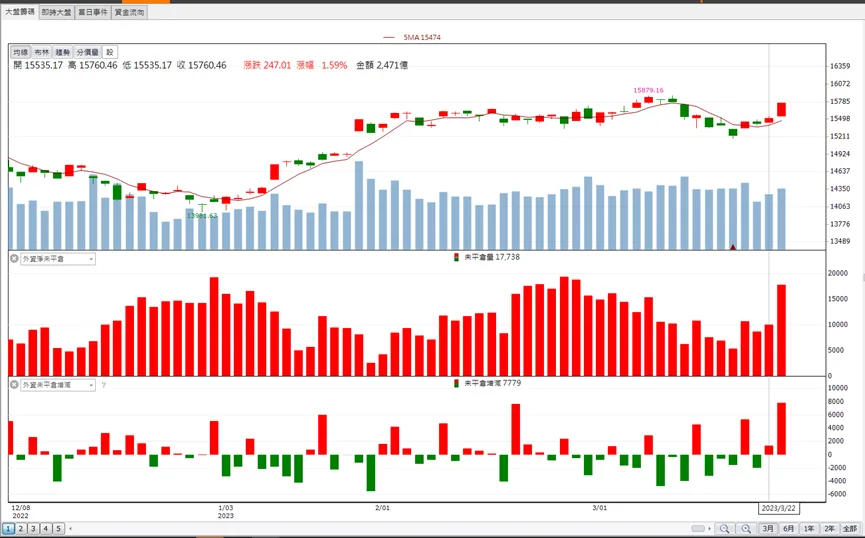The image size is (865, 538).
Task: Click the 金額 2,471億 turnover value
Action: pyautogui.click(x=382, y=65)
